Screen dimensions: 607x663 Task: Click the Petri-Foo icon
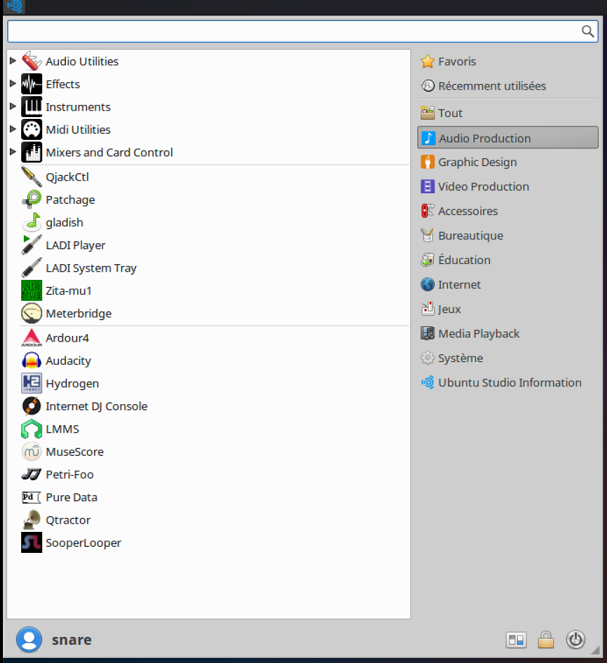[31, 474]
